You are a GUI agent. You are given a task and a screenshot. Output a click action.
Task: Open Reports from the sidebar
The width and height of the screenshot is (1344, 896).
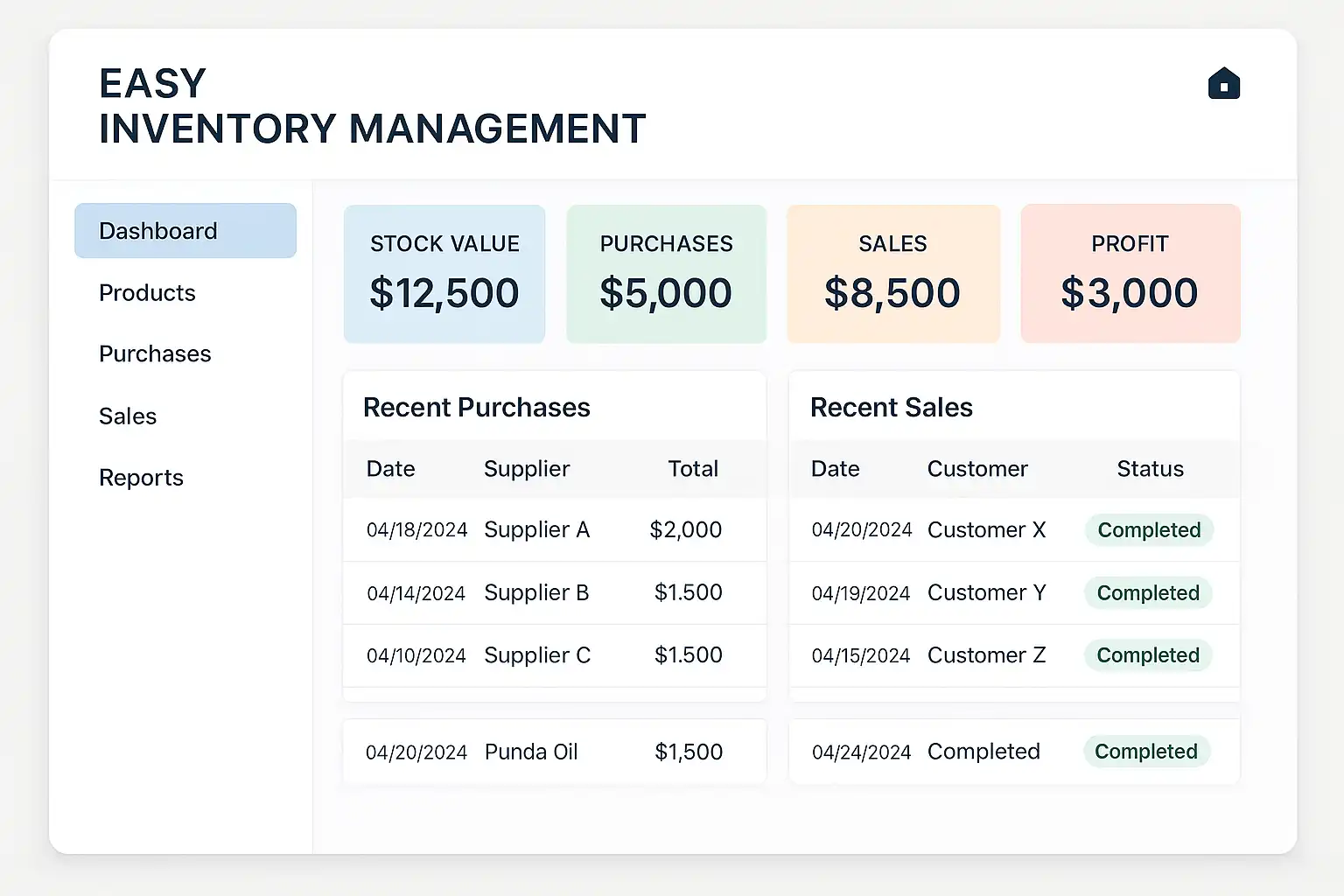[x=141, y=478]
